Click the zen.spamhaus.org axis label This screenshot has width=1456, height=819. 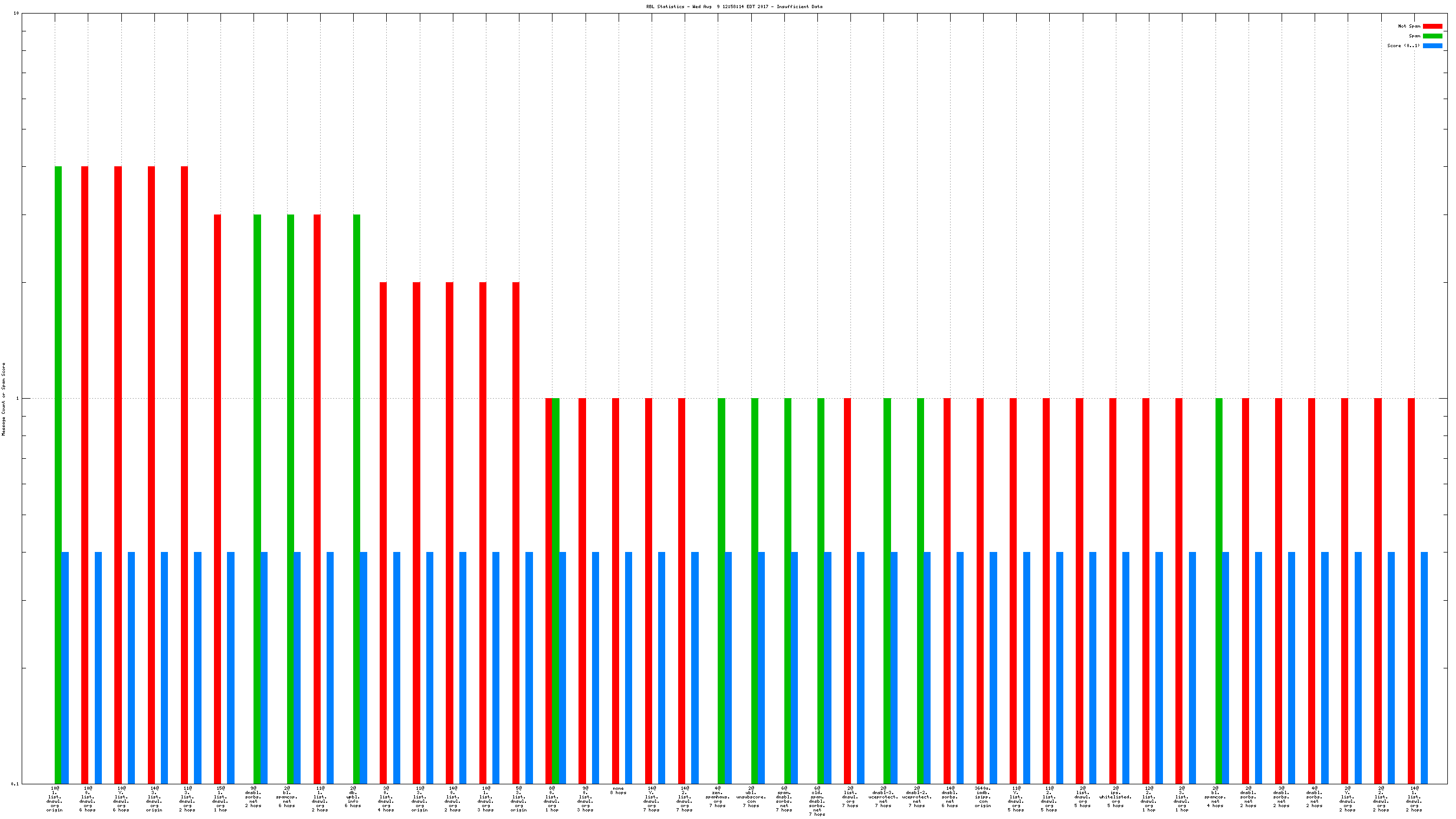tap(718, 796)
